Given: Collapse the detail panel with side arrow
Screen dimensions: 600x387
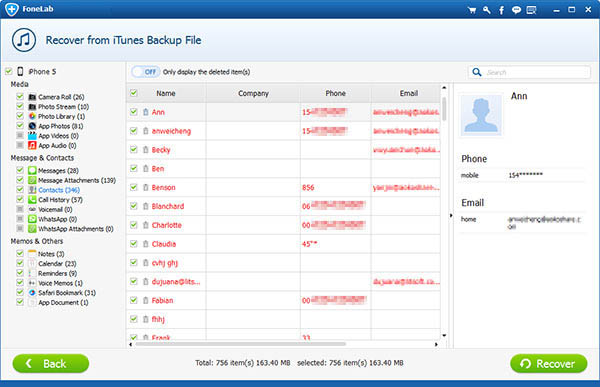Looking at the screenshot, I should 451,216.
